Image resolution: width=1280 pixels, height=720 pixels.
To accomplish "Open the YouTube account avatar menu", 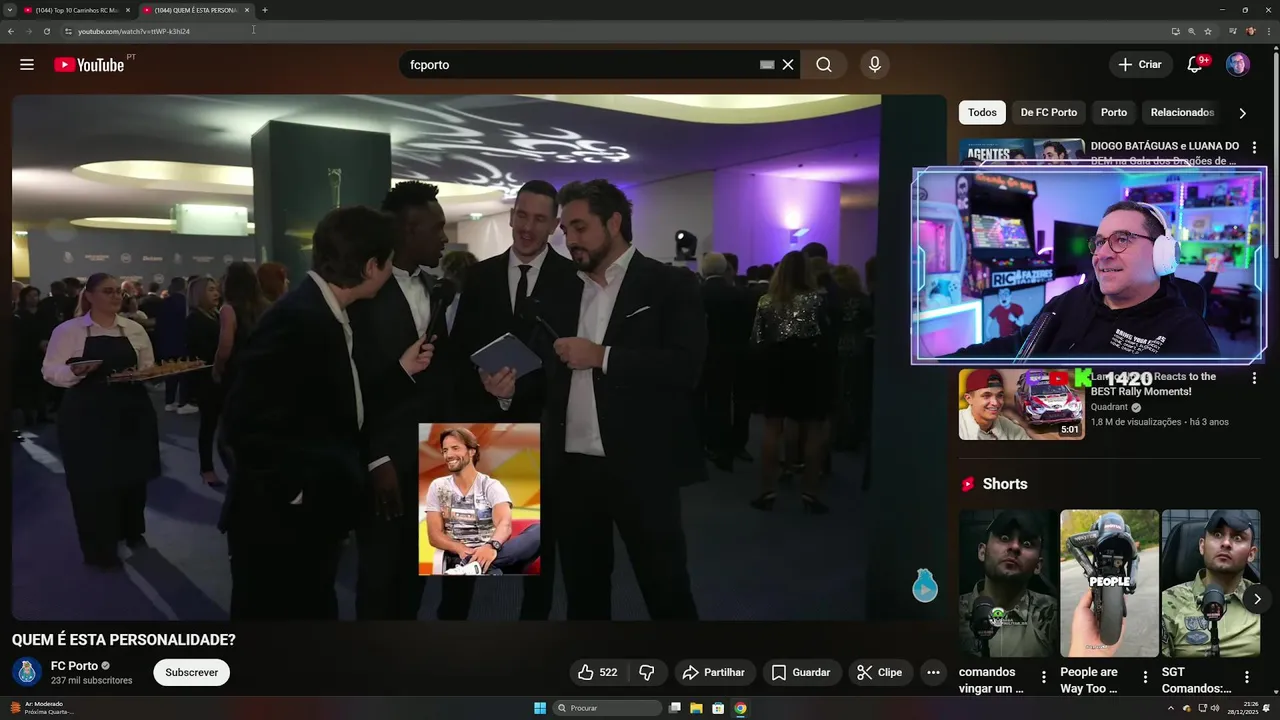I will click(x=1238, y=65).
